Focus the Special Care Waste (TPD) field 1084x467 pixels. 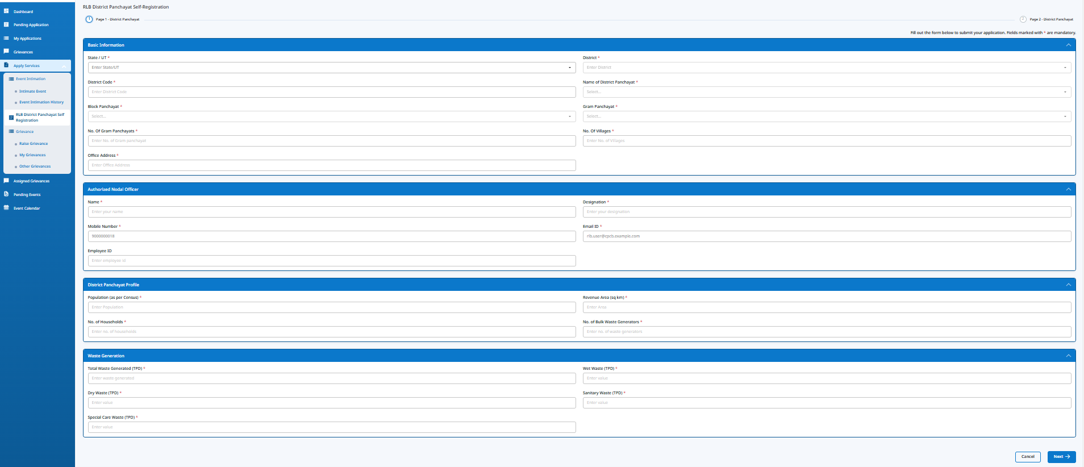pos(332,427)
